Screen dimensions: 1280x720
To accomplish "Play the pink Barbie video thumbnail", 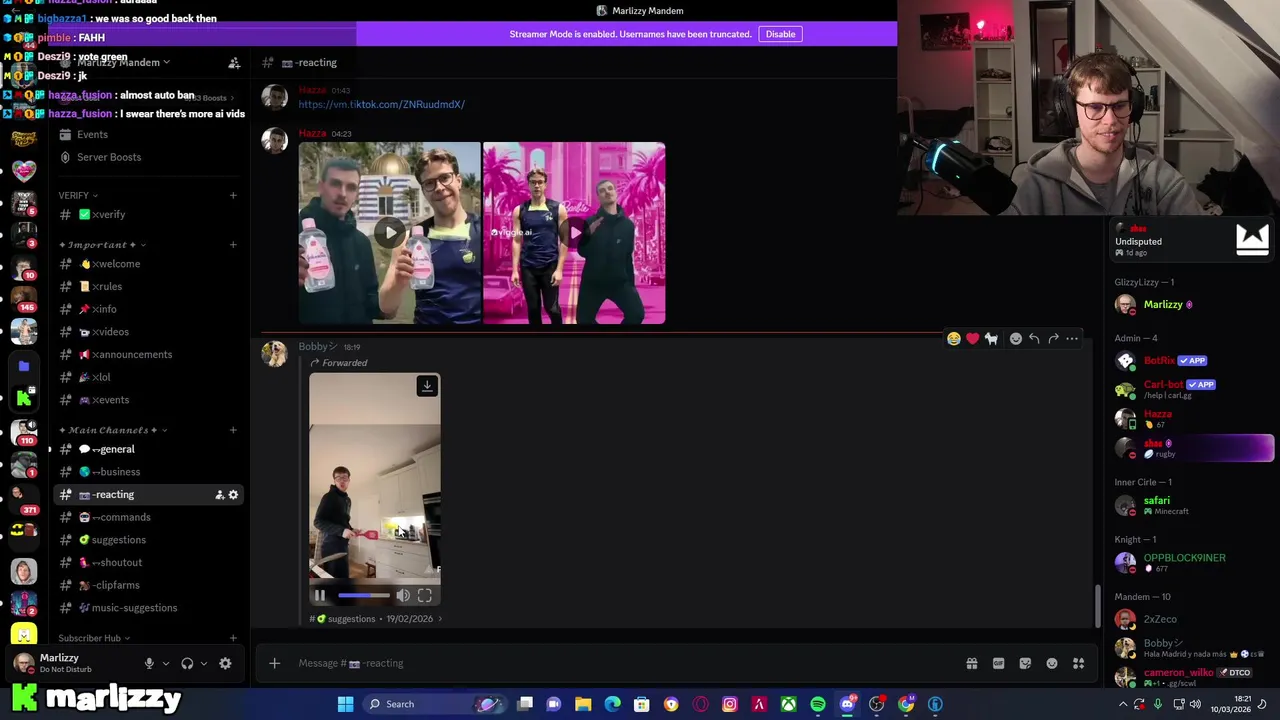I will pos(574,233).
